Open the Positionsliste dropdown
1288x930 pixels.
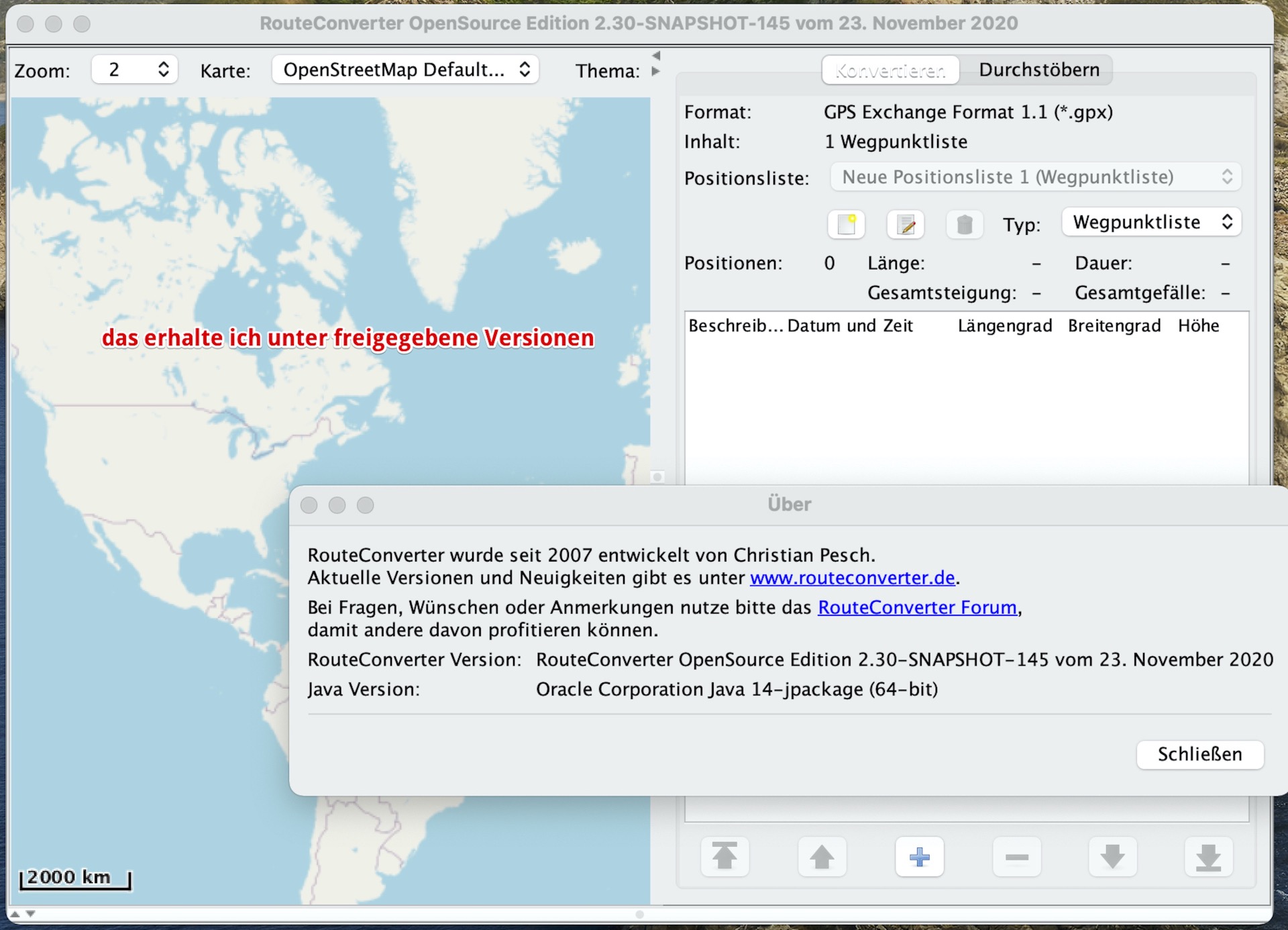(x=1036, y=177)
